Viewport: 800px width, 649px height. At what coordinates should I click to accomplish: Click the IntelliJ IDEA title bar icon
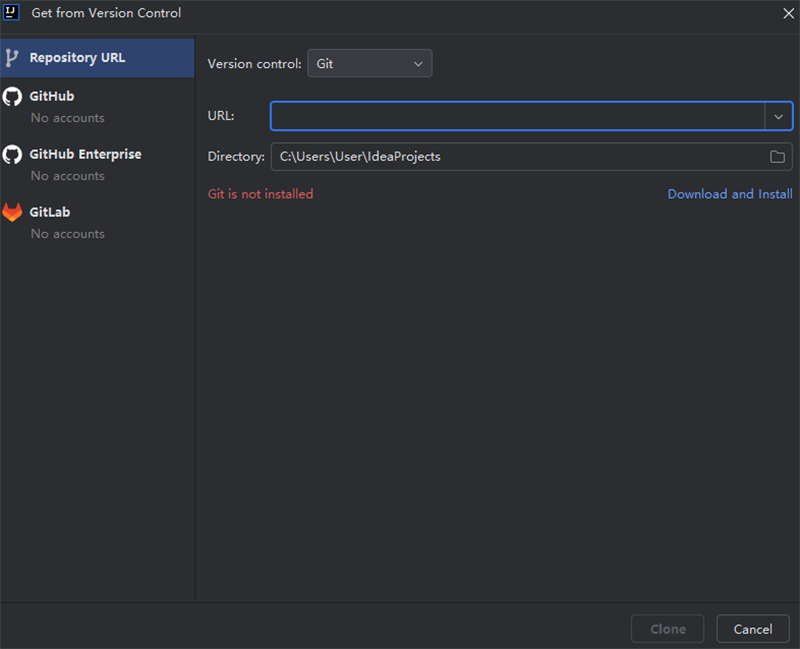click(11, 13)
